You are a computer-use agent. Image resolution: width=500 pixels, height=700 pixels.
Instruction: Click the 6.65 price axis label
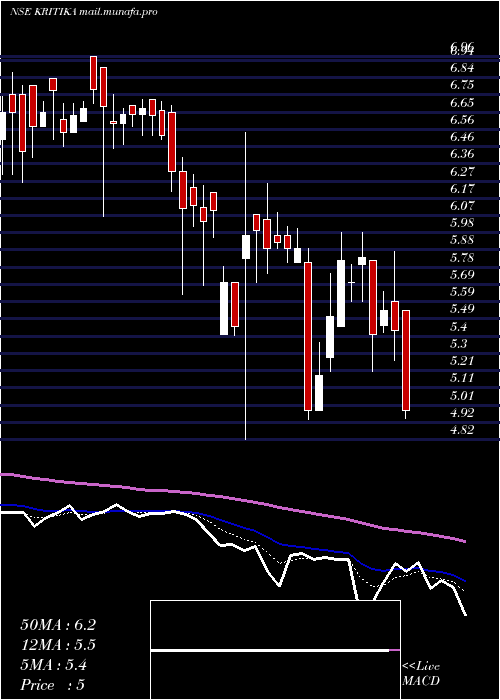pyautogui.click(x=462, y=102)
